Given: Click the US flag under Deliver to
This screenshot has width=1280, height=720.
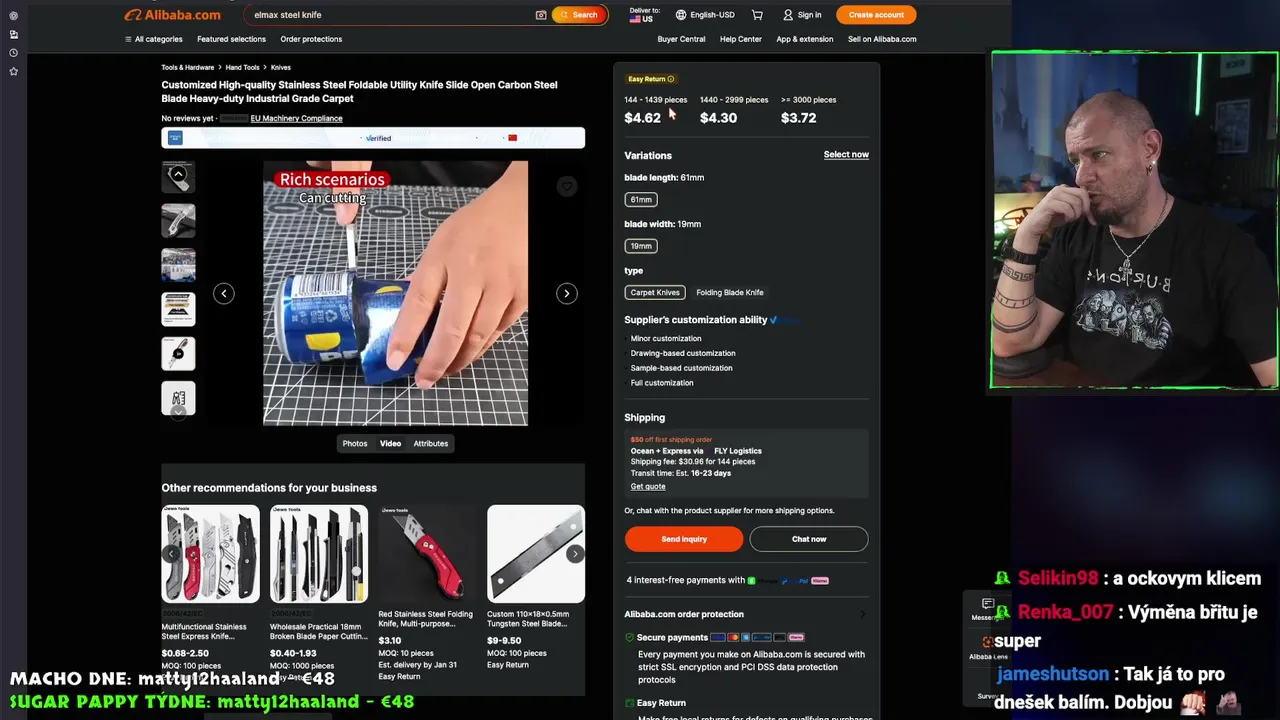Looking at the screenshot, I should 635,19.
